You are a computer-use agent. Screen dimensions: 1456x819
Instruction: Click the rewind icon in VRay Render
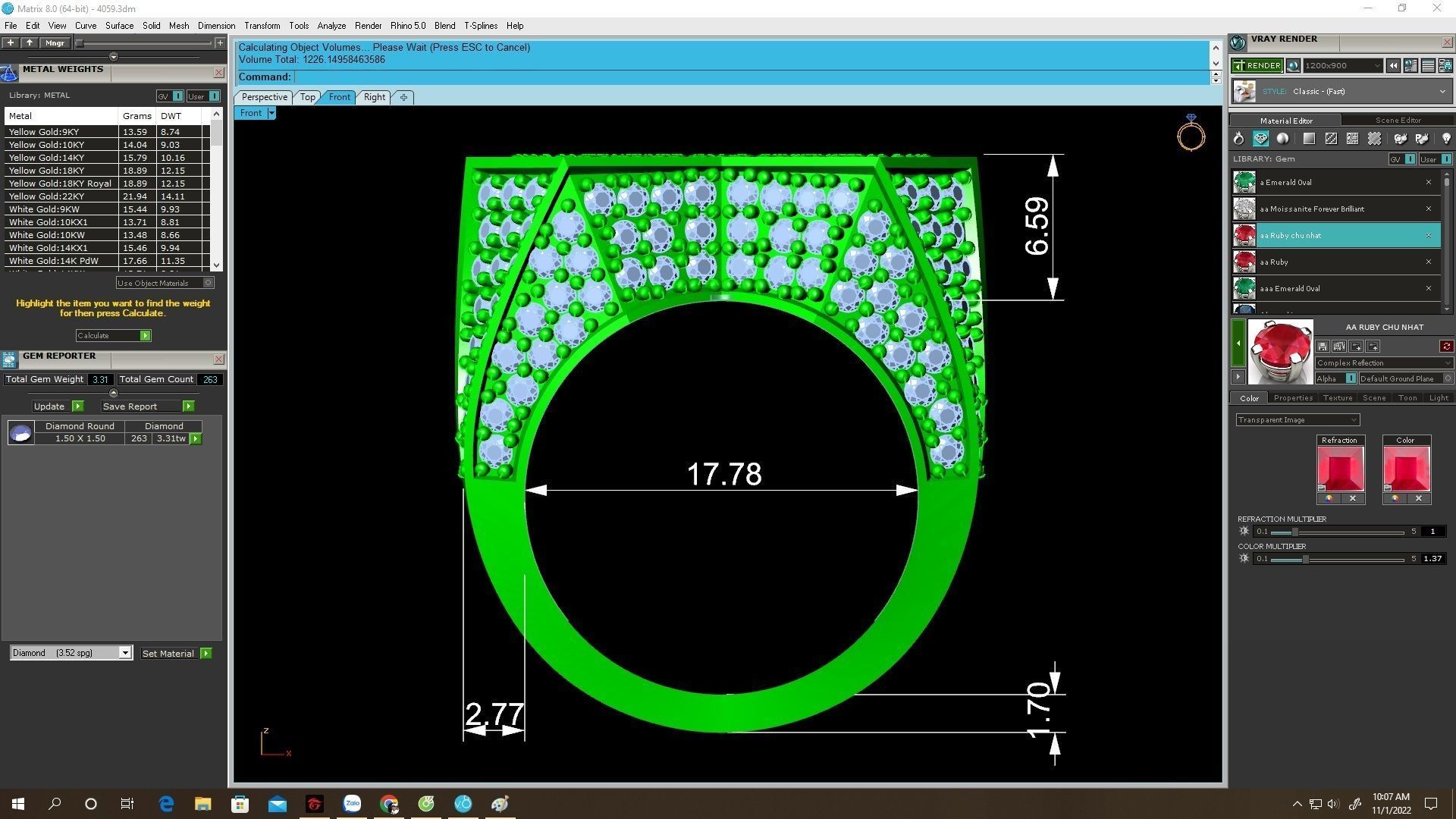(x=1393, y=66)
